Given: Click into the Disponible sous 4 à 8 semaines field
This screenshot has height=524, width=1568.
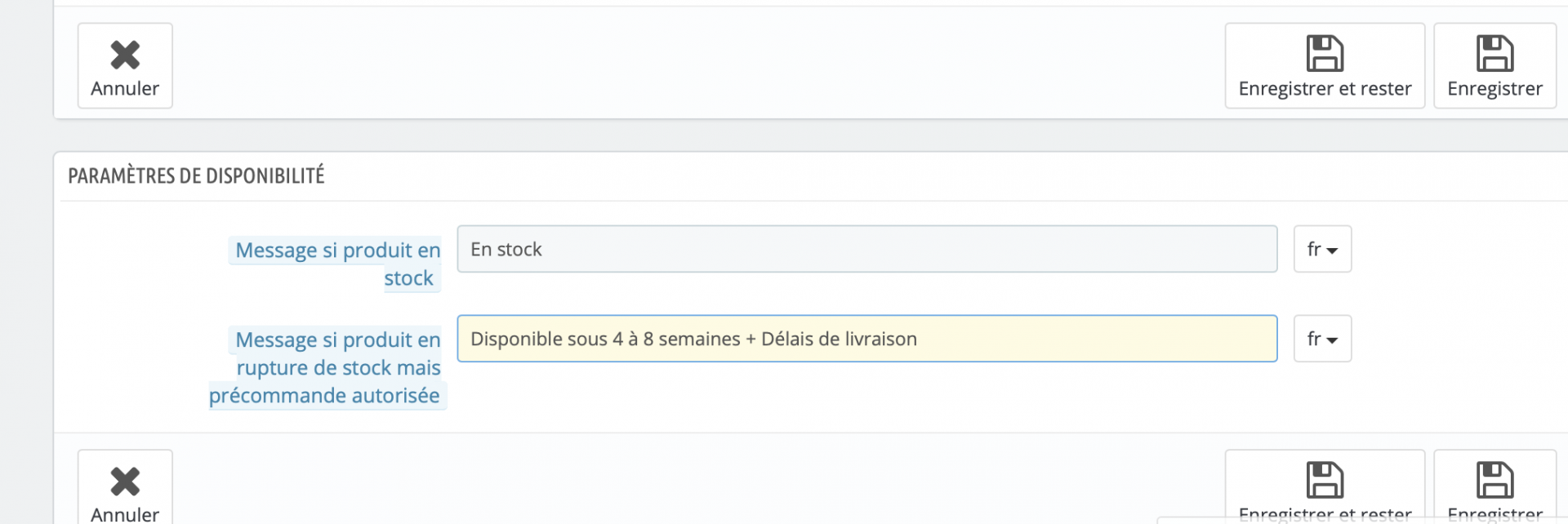Looking at the screenshot, I should (866, 339).
